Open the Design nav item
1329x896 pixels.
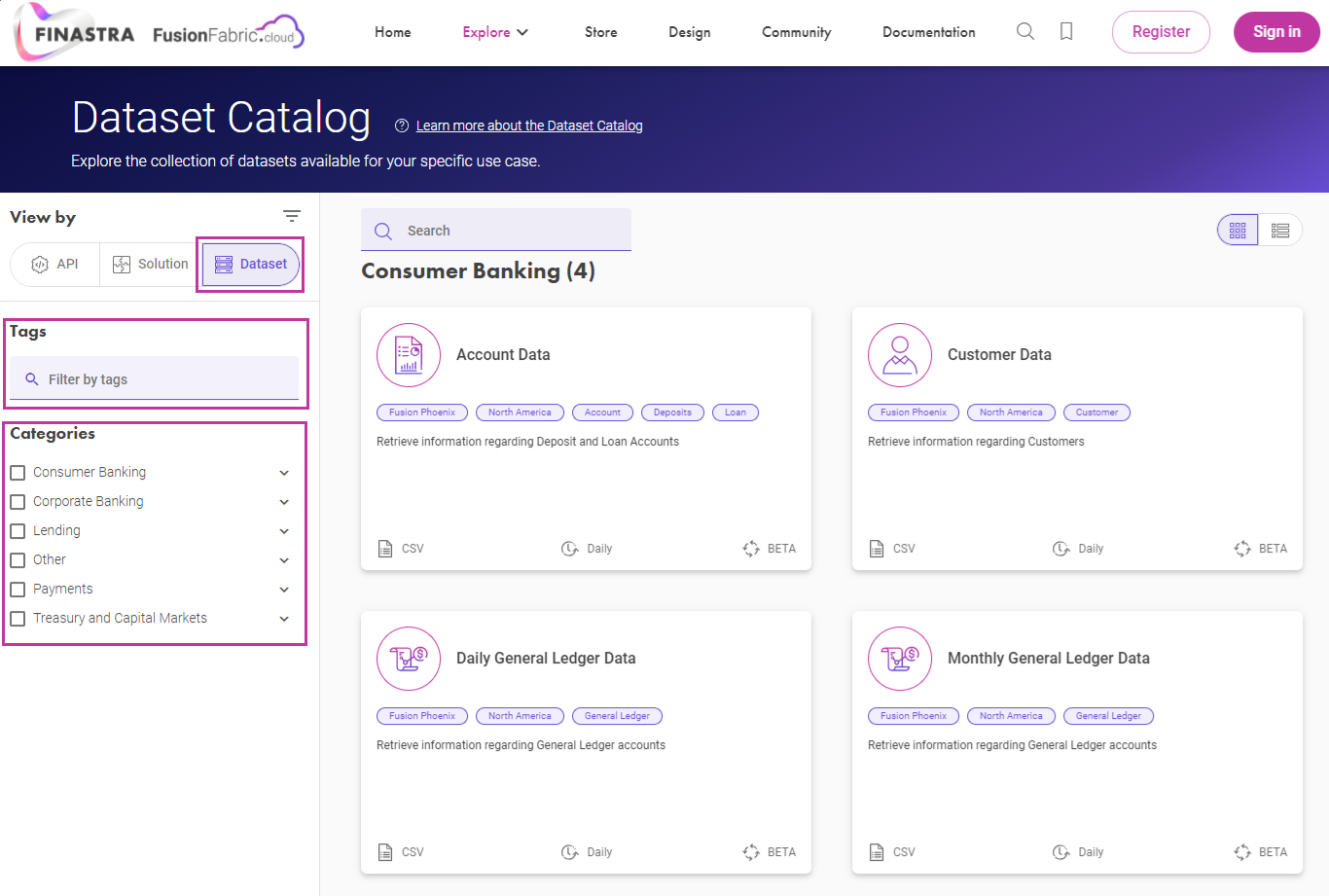(690, 32)
